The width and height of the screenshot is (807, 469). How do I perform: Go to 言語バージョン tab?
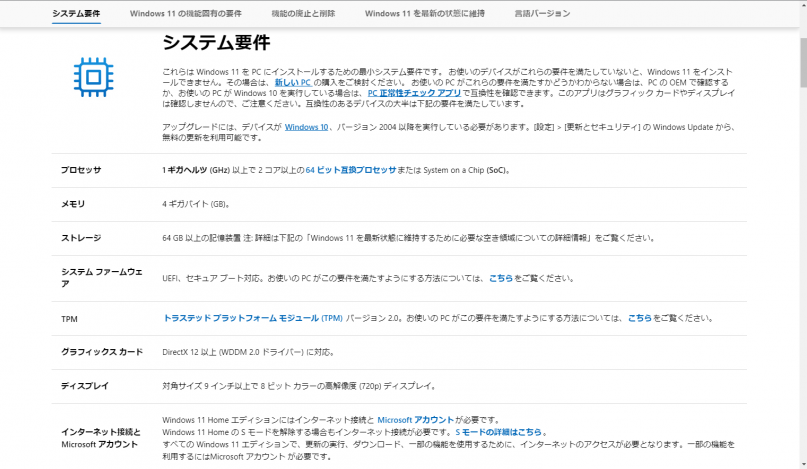pos(542,14)
